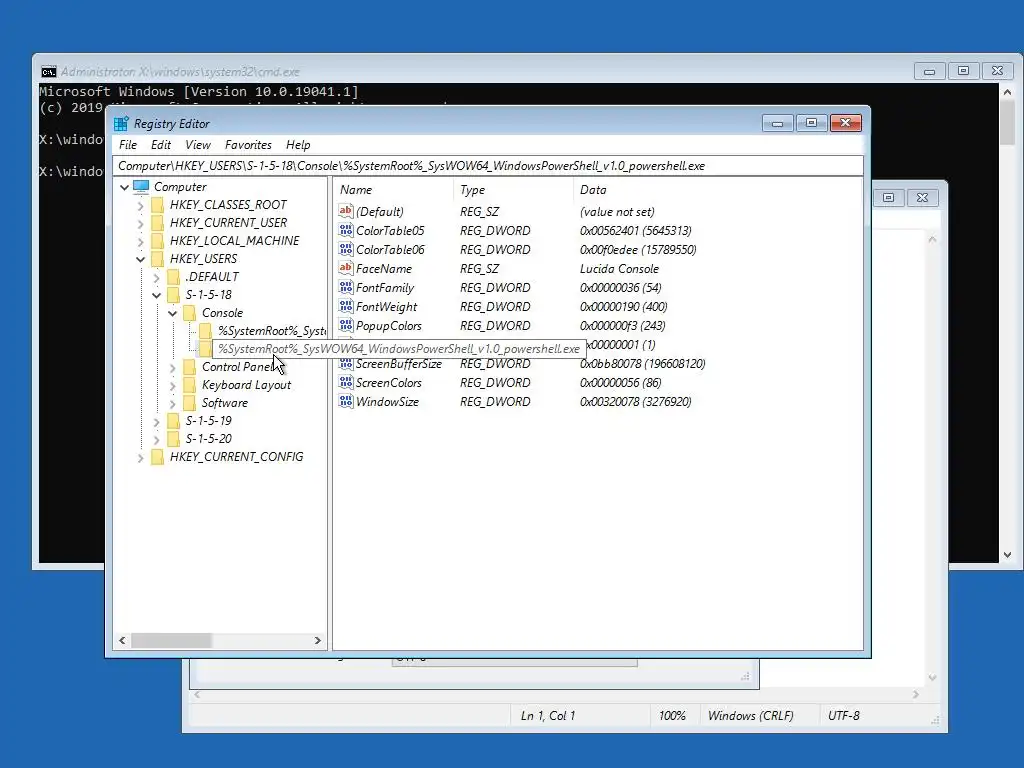Collapse the Computer root node
The height and width of the screenshot is (768, 1024).
124,187
